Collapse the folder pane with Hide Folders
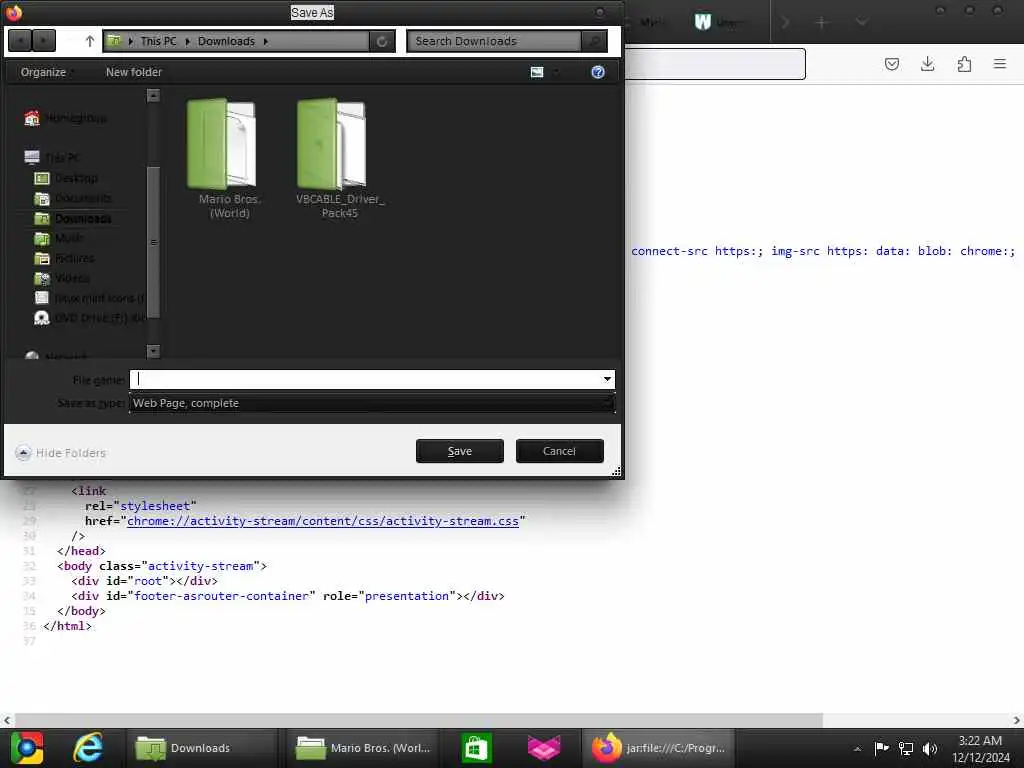 pos(61,453)
